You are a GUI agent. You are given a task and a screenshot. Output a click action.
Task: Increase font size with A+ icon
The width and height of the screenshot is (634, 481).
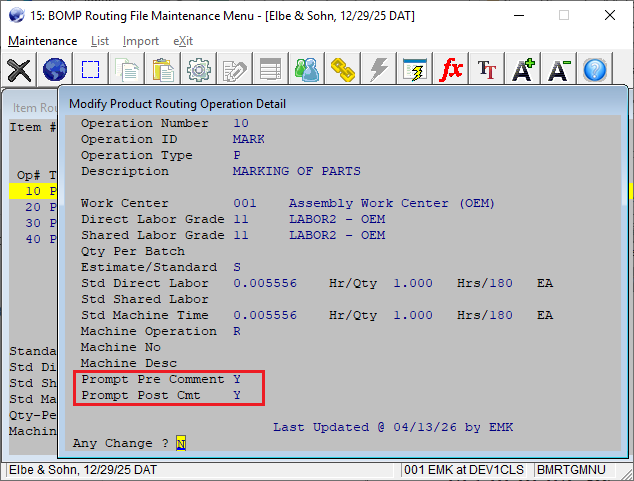(x=523, y=70)
